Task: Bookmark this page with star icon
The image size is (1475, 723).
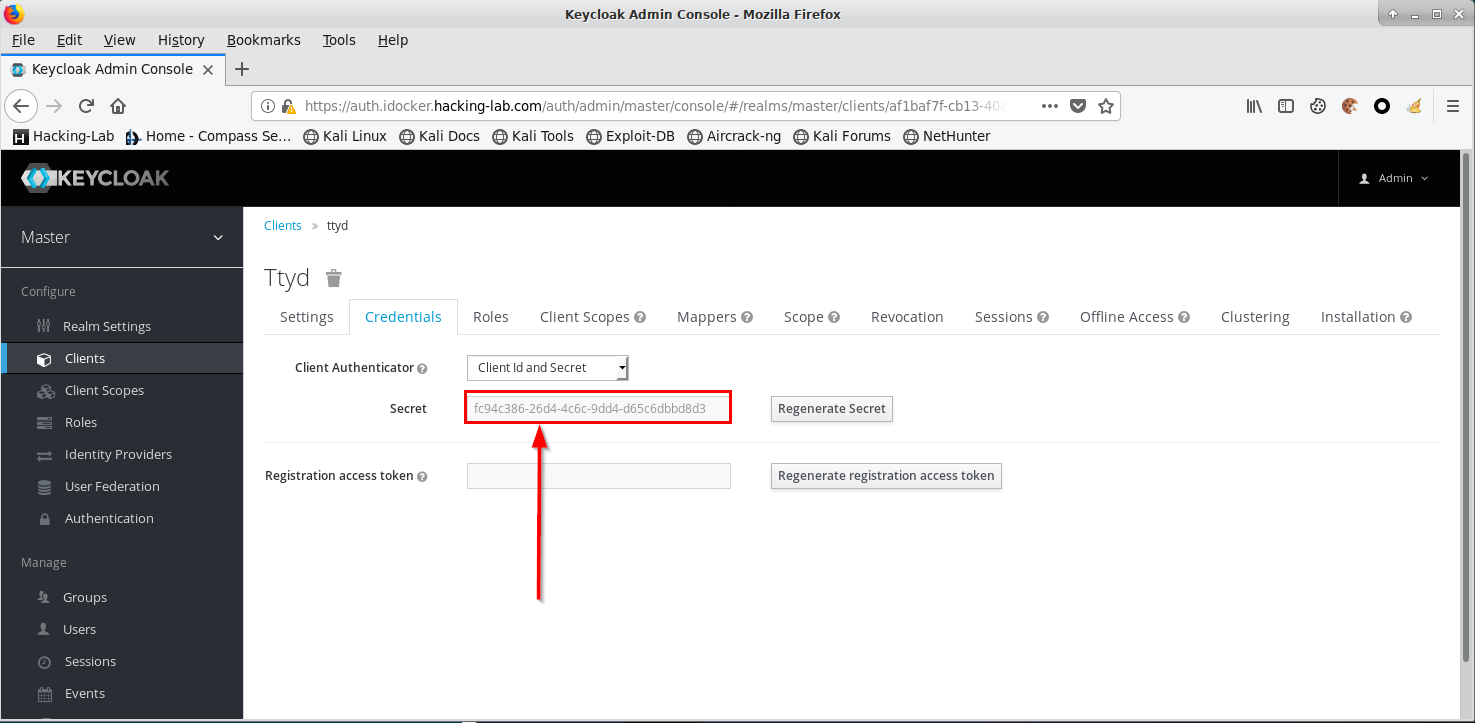Action: tap(1105, 106)
